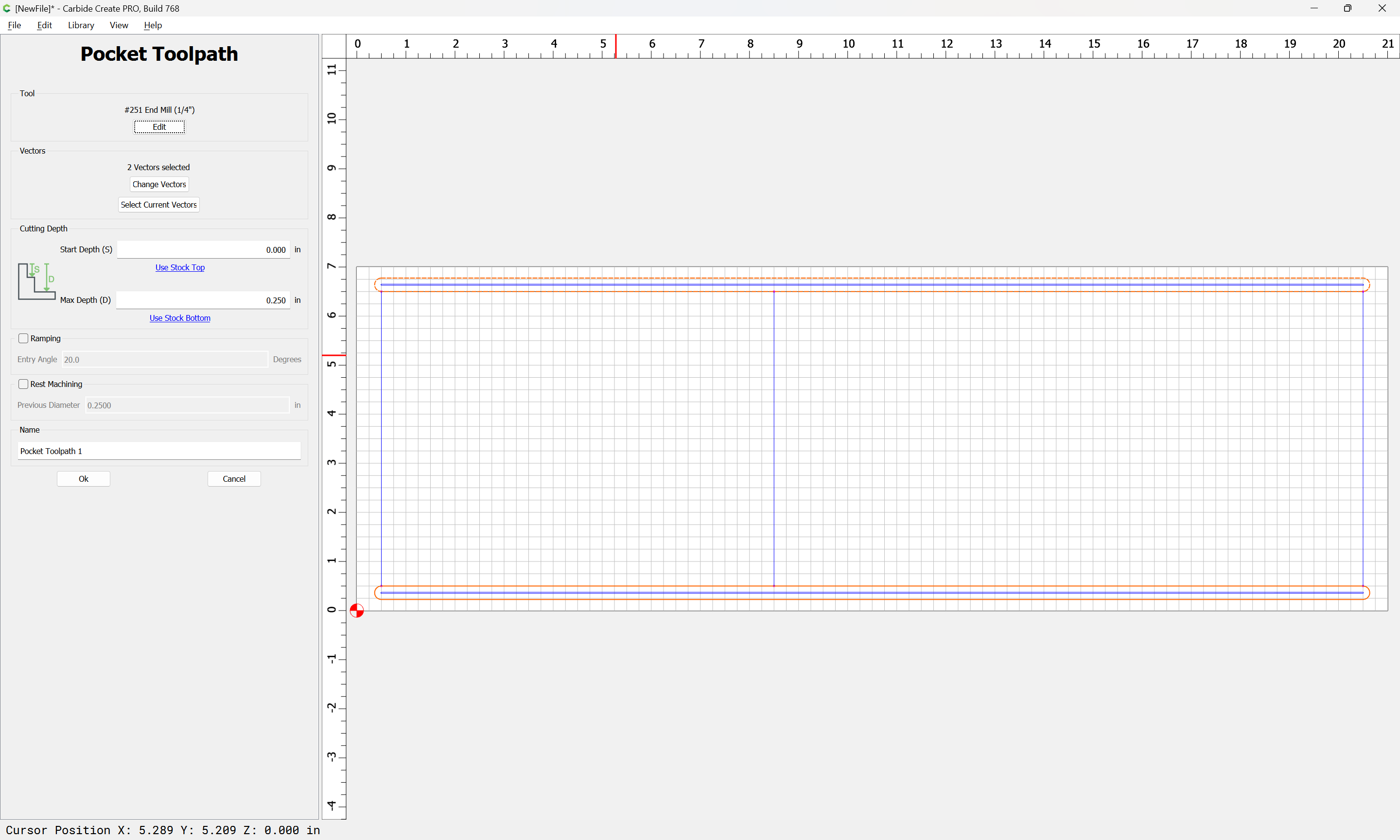This screenshot has width=1400, height=840.
Task: Click the '2 Vectors selected' text
Action: (158, 168)
